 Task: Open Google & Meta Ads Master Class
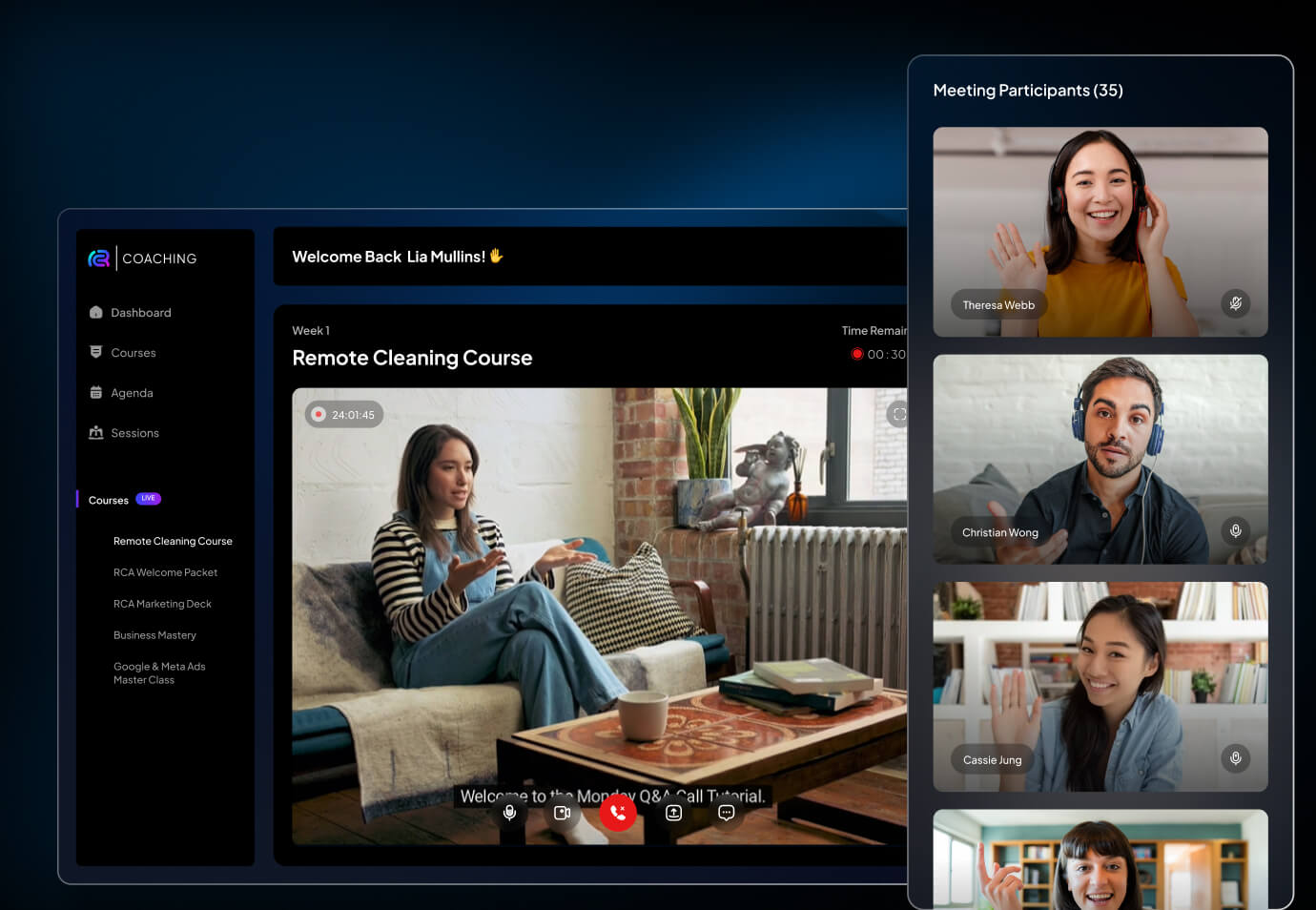click(159, 673)
